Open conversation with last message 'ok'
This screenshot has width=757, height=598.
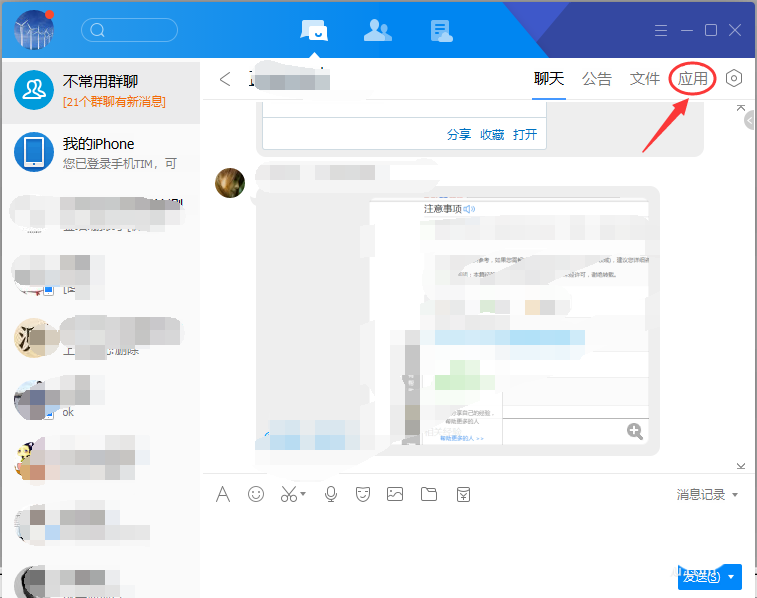(101, 399)
